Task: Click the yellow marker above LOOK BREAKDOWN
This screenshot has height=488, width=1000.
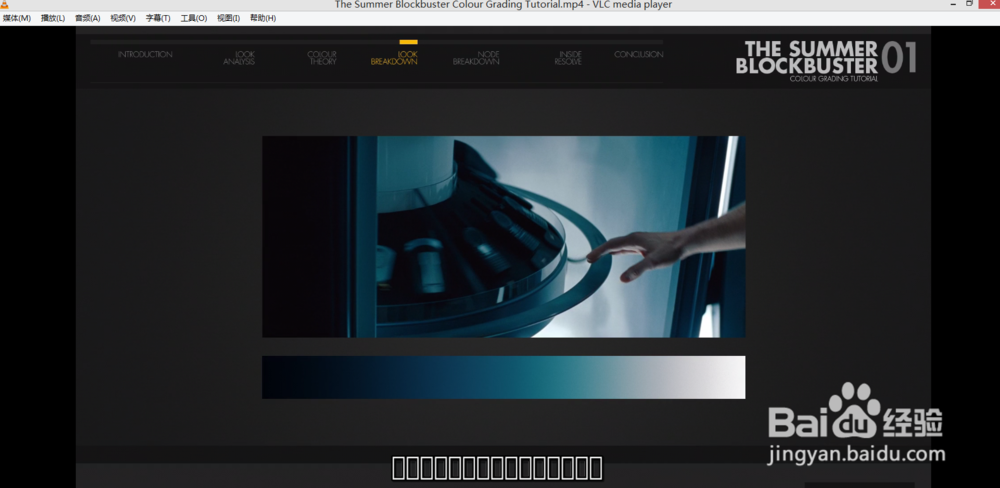Action: coord(409,42)
